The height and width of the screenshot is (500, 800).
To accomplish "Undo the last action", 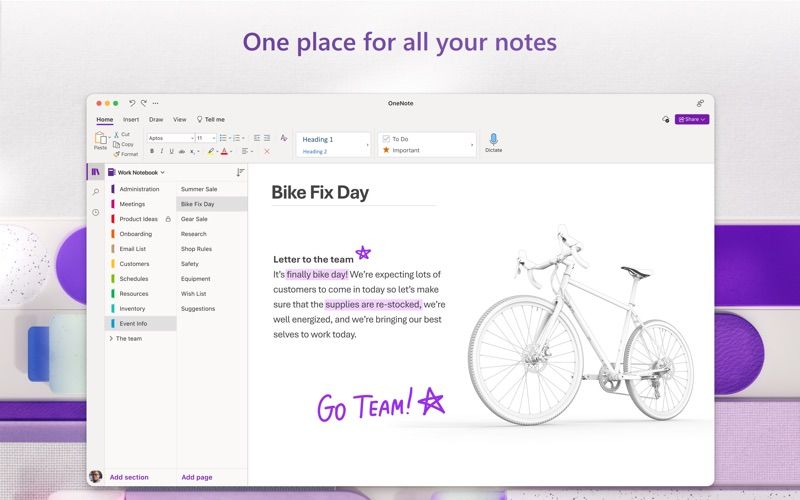I will [x=132, y=103].
